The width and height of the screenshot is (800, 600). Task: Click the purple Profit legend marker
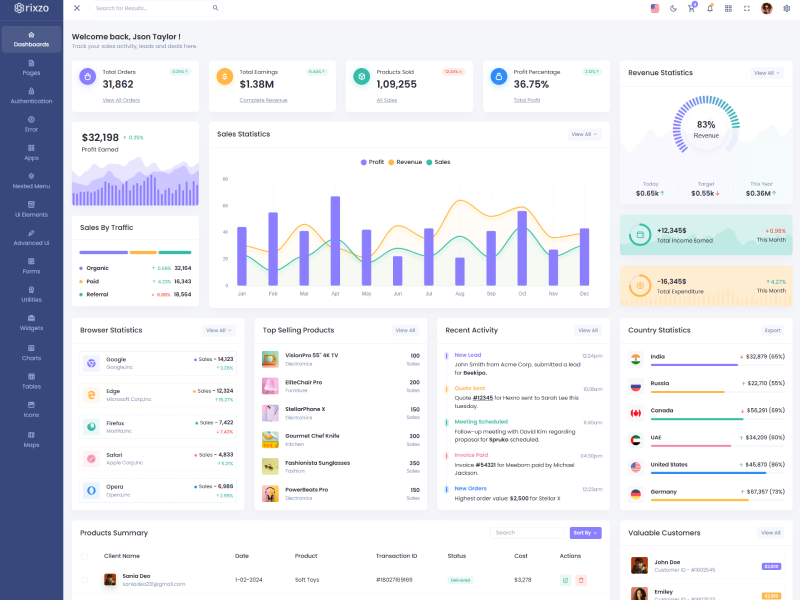click(x=364, y=162)
